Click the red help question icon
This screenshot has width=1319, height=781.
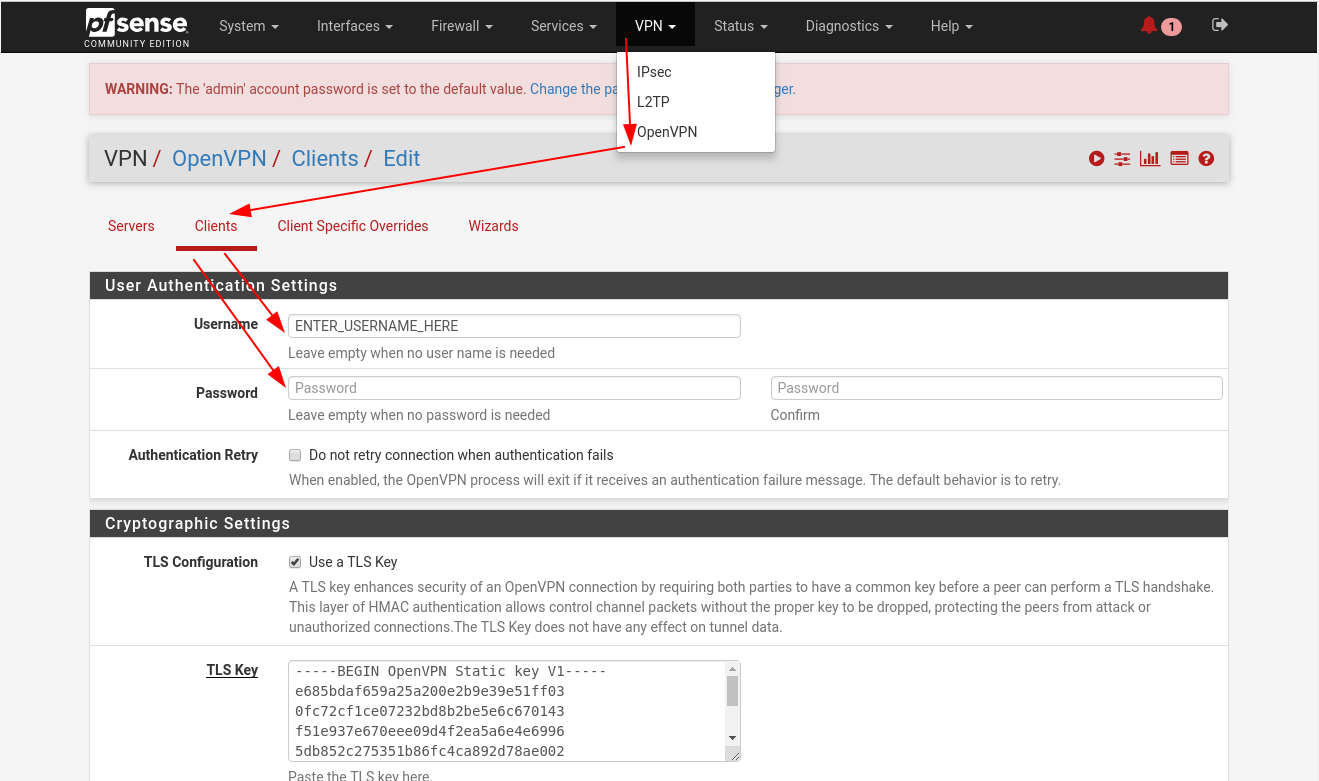[x=1206, y=158]
